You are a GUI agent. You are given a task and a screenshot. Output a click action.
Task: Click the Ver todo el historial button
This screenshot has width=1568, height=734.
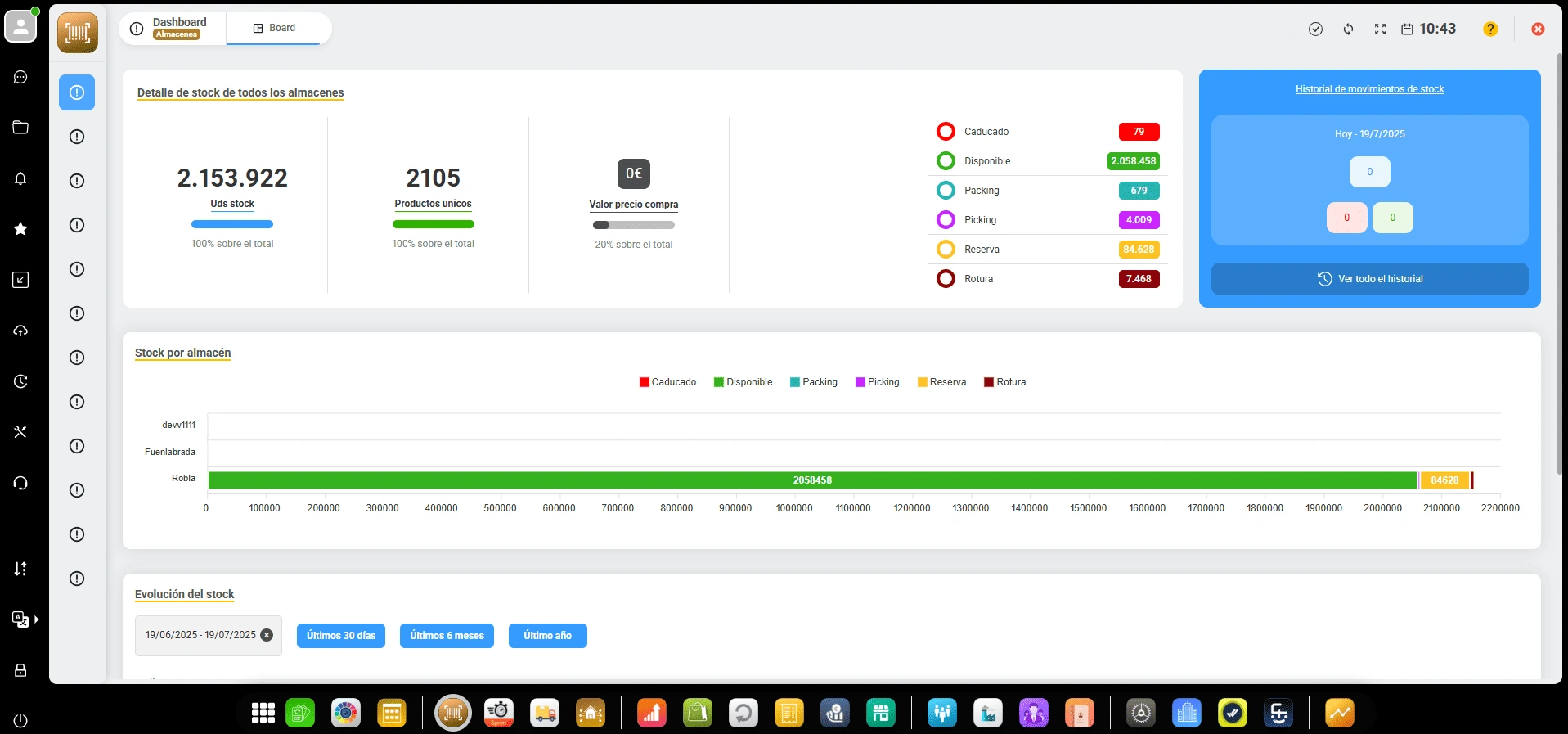coord(1369,279)
